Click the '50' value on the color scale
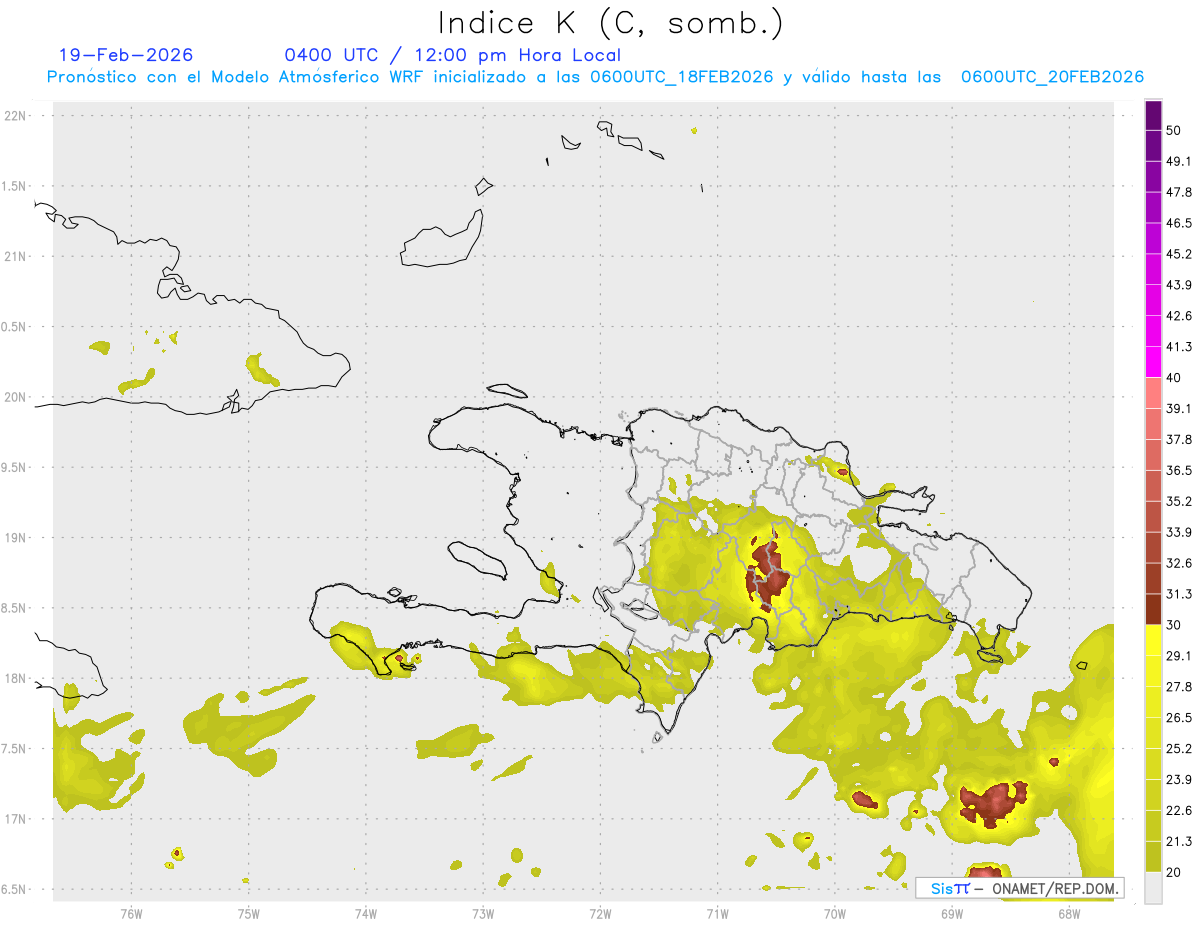This screenshot has width=1200, height=927. (1173, 131)
